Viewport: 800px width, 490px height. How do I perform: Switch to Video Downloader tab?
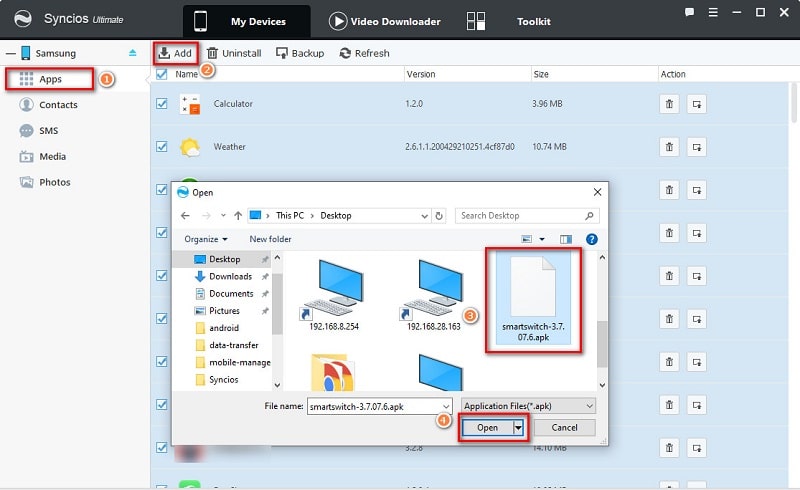384,21
